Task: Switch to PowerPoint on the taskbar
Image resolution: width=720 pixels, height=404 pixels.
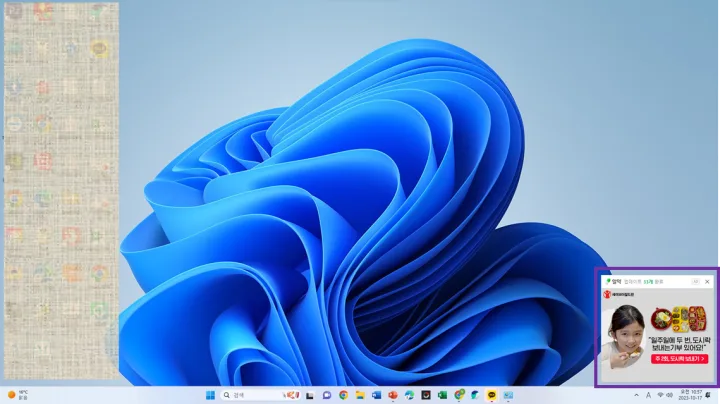Action: [393, 395]
